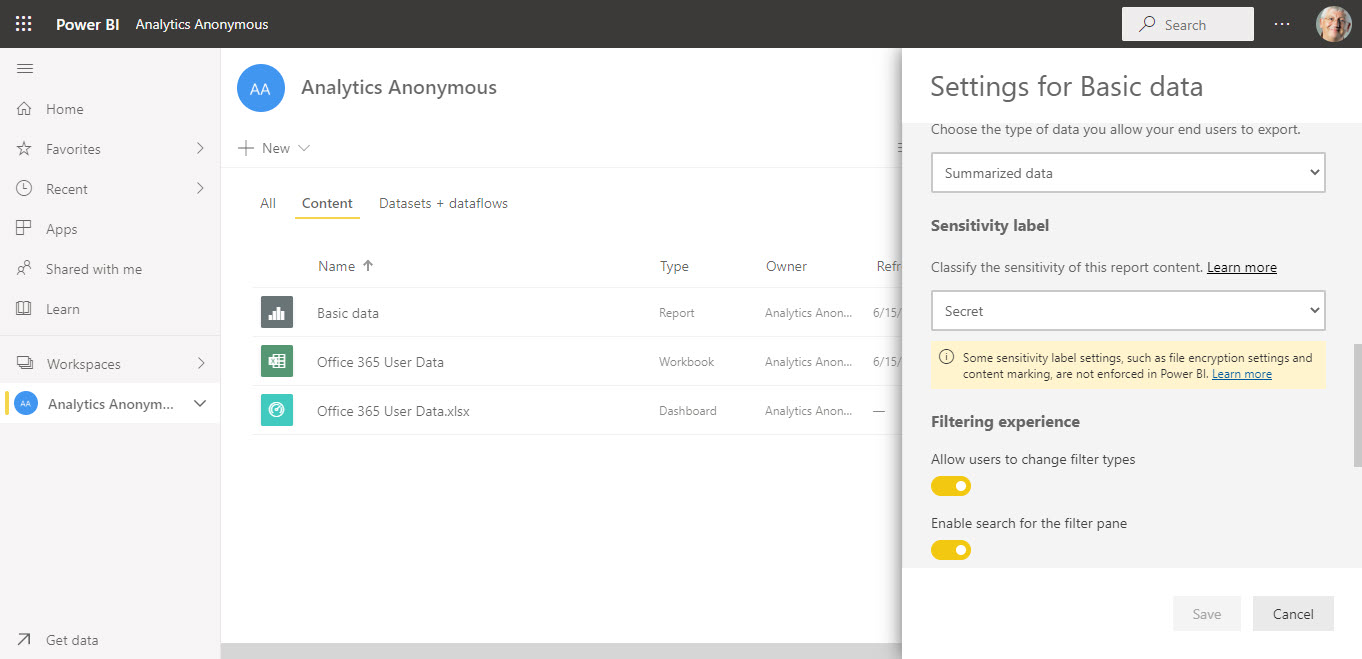Open Learn more link for sensitivity label
The image size is (1362, 659).
(1242, 267)
